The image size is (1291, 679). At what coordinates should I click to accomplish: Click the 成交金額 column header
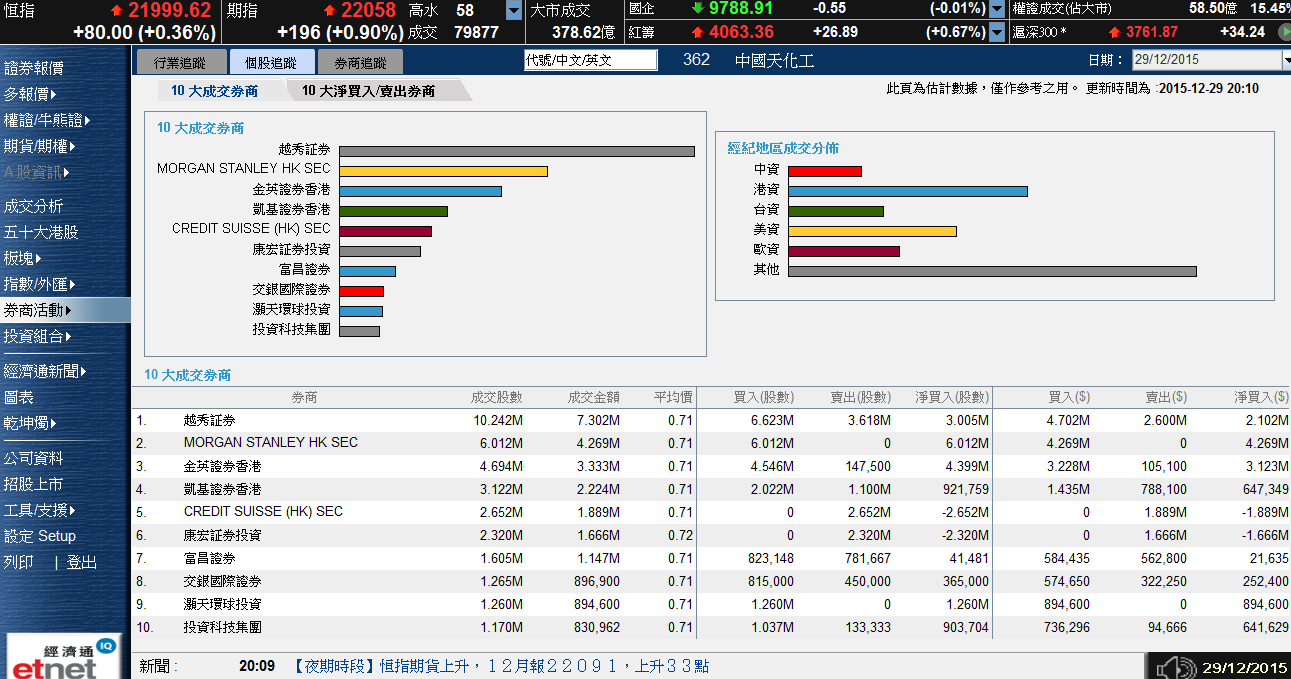coord(594,397)
